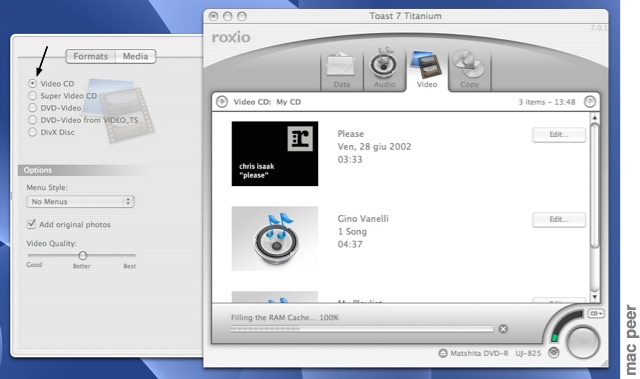640x379 pixels.
Task: Select the DivX Disc format
Action: [33, 132]
